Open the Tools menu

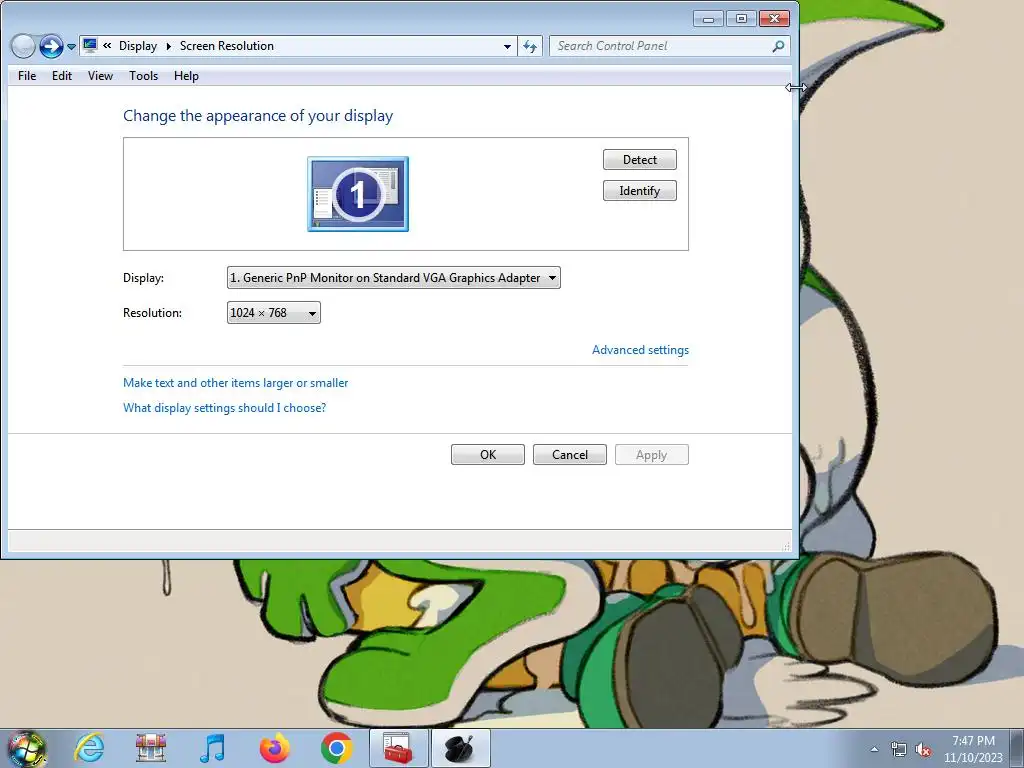pyautogui.click(x=144, y=76)
